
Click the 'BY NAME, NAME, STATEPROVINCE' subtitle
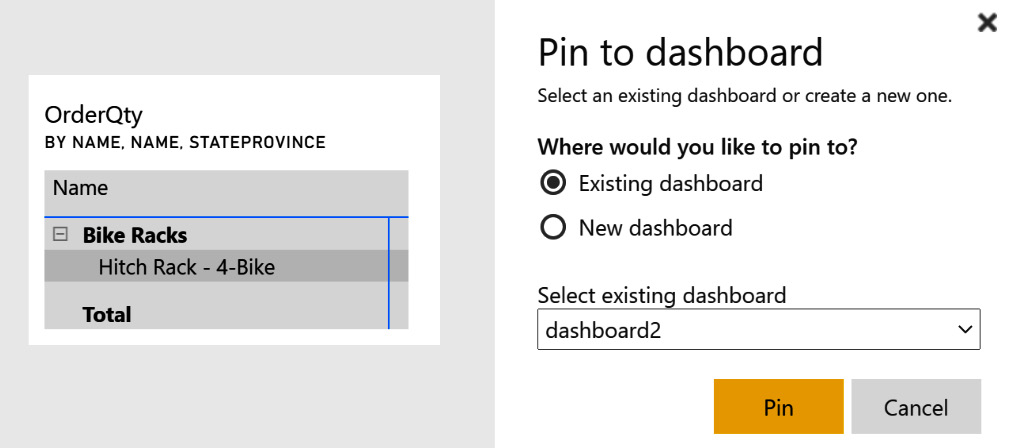[185, 143]
